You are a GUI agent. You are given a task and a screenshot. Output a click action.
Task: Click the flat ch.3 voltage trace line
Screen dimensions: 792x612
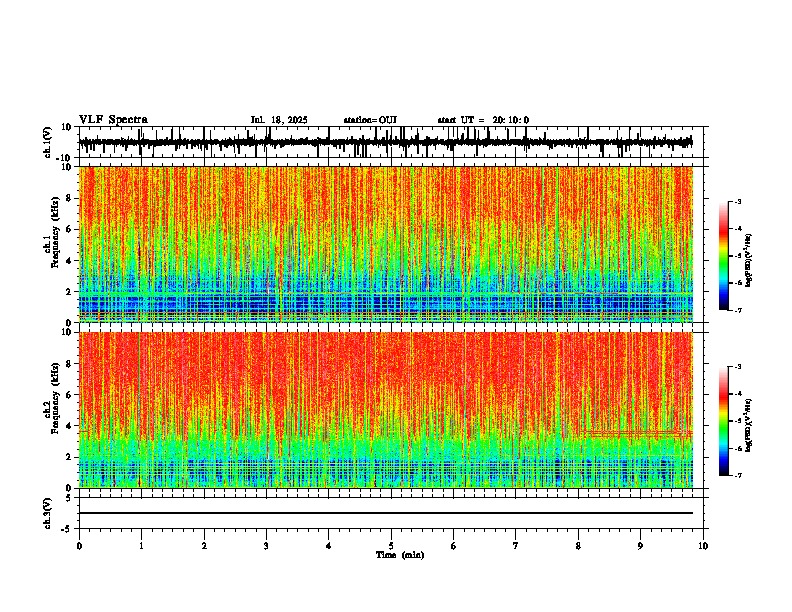386,513
